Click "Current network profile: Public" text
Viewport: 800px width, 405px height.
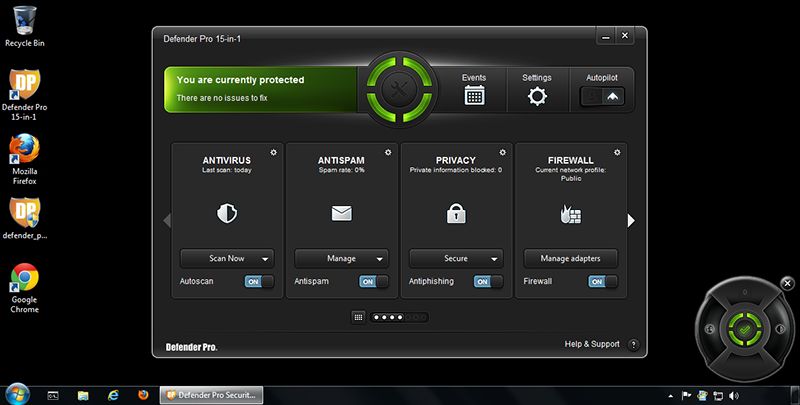tap(570, 174)
